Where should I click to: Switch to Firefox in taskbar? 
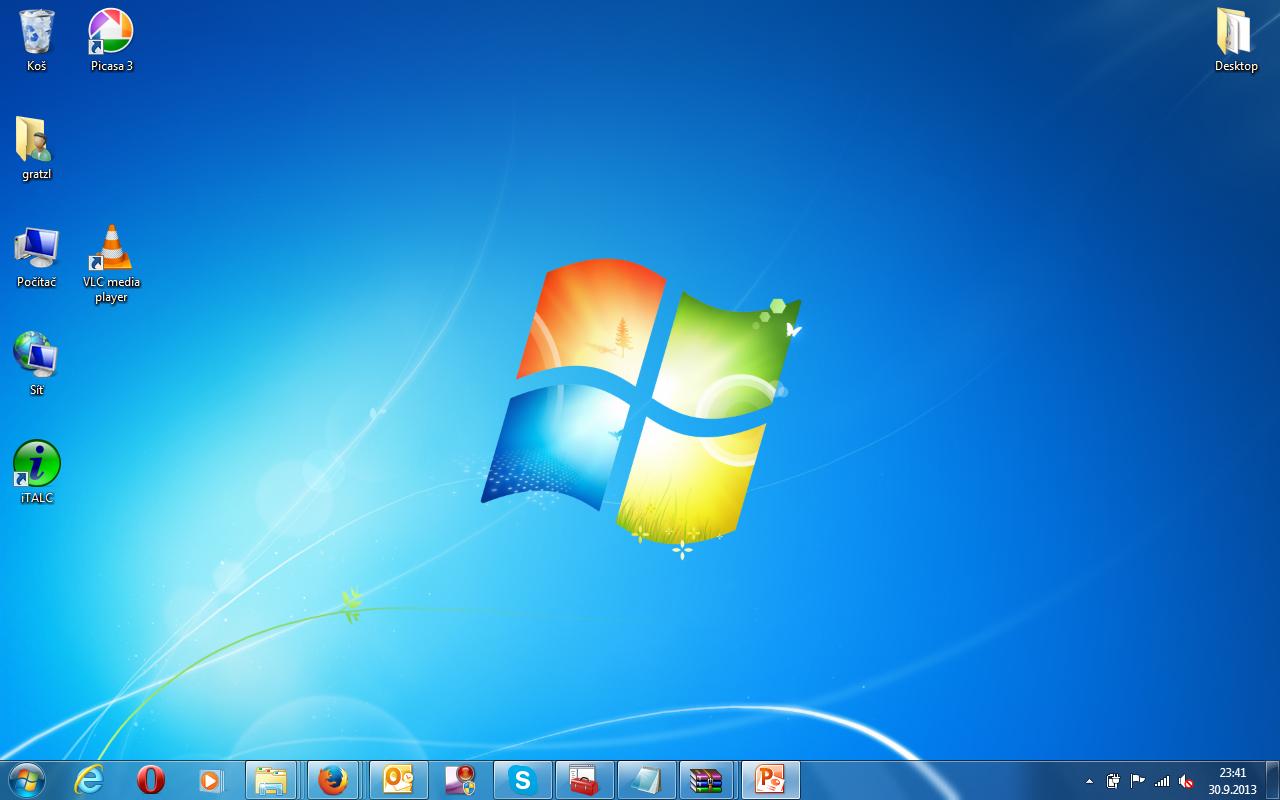pyautogui.click(x=333, y=780)
